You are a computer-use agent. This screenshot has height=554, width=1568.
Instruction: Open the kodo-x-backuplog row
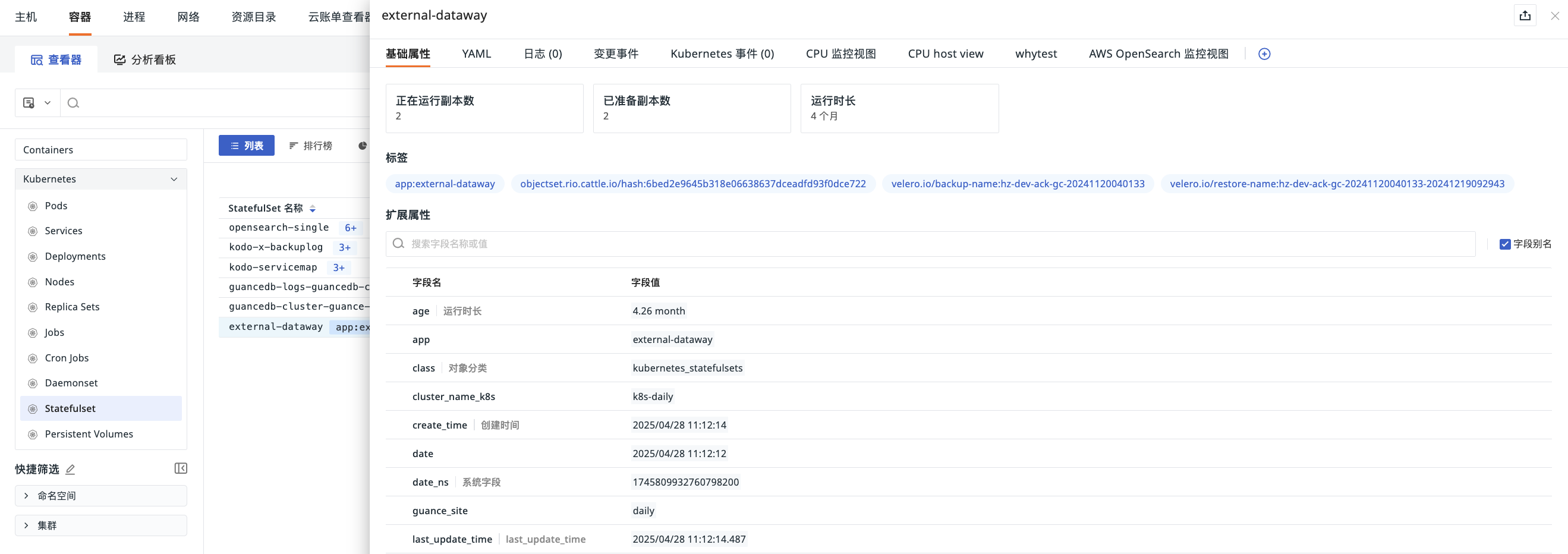coord(276,247)
